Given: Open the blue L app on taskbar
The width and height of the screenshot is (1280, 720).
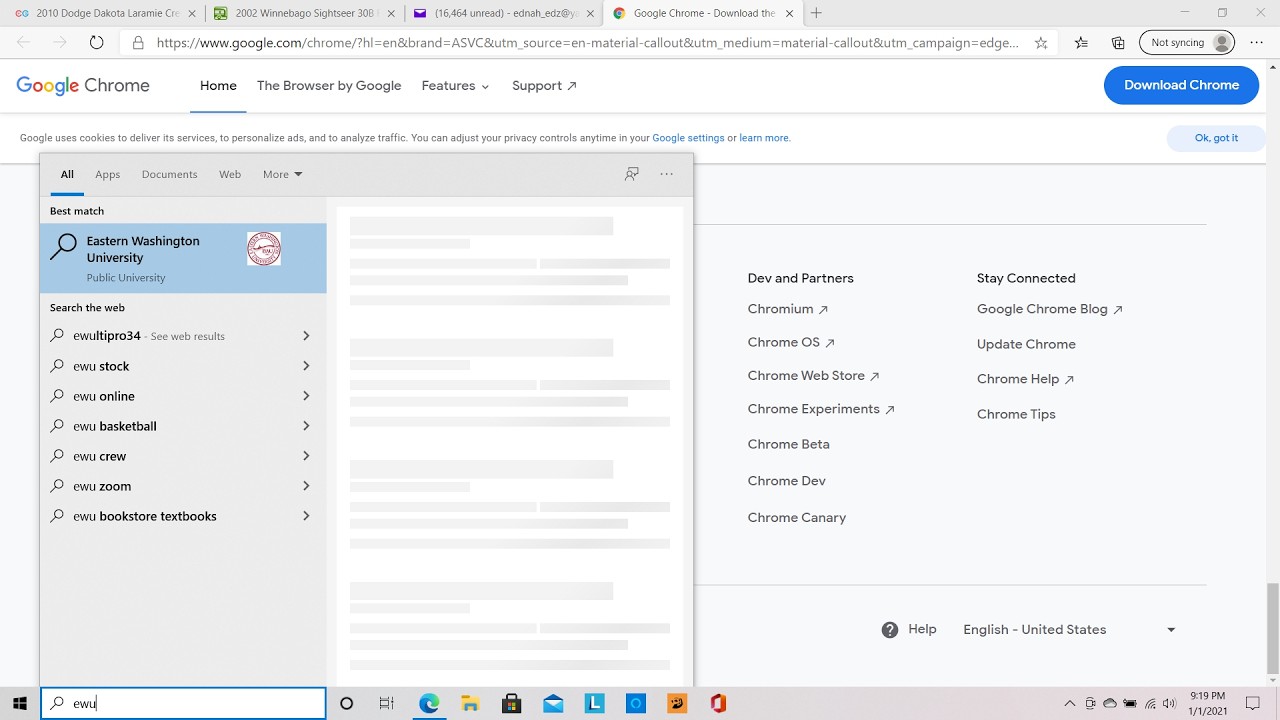Looking at the screenshot, I should [x=594, y=703].
